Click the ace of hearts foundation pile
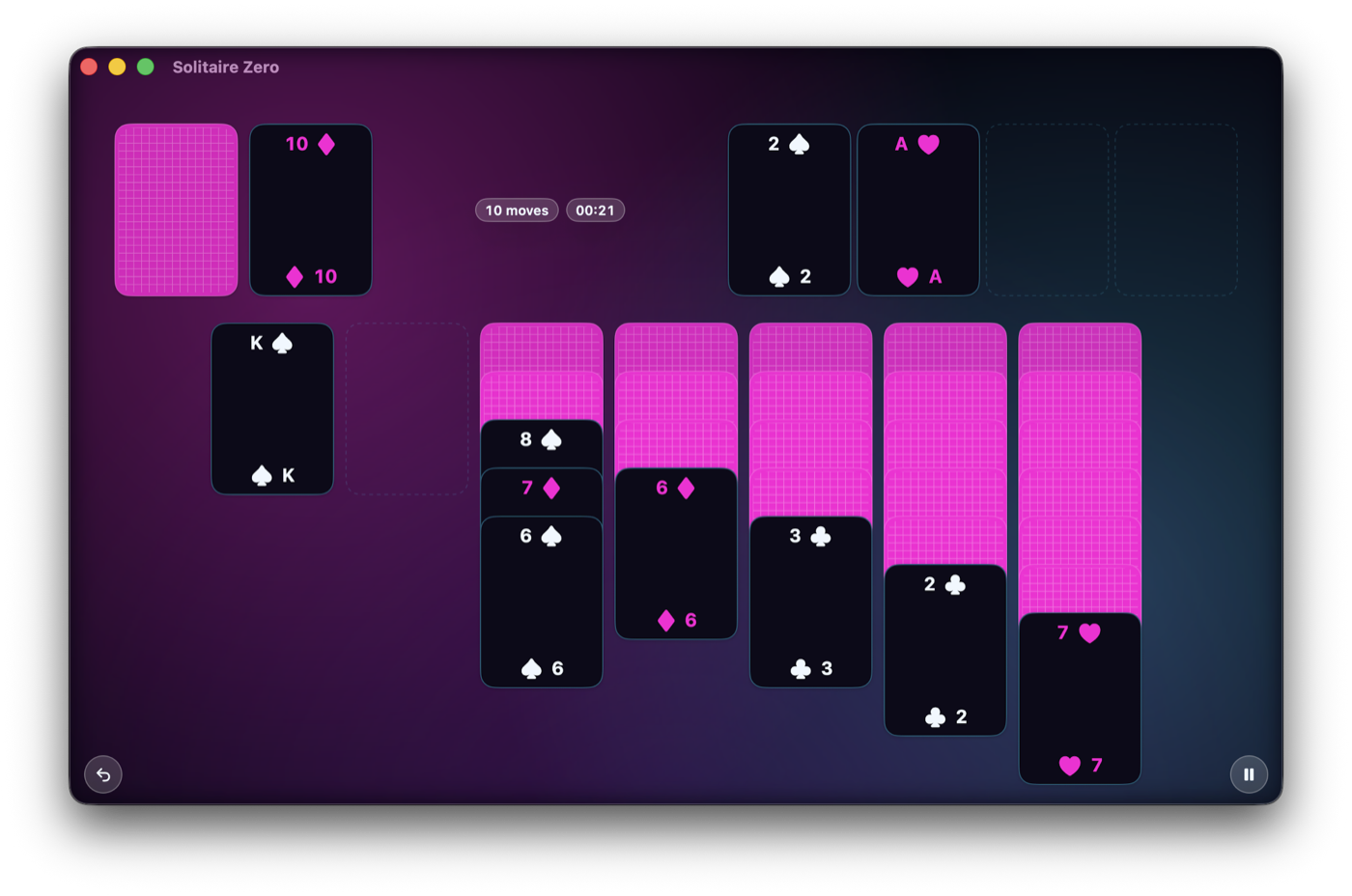 point(918,210)
